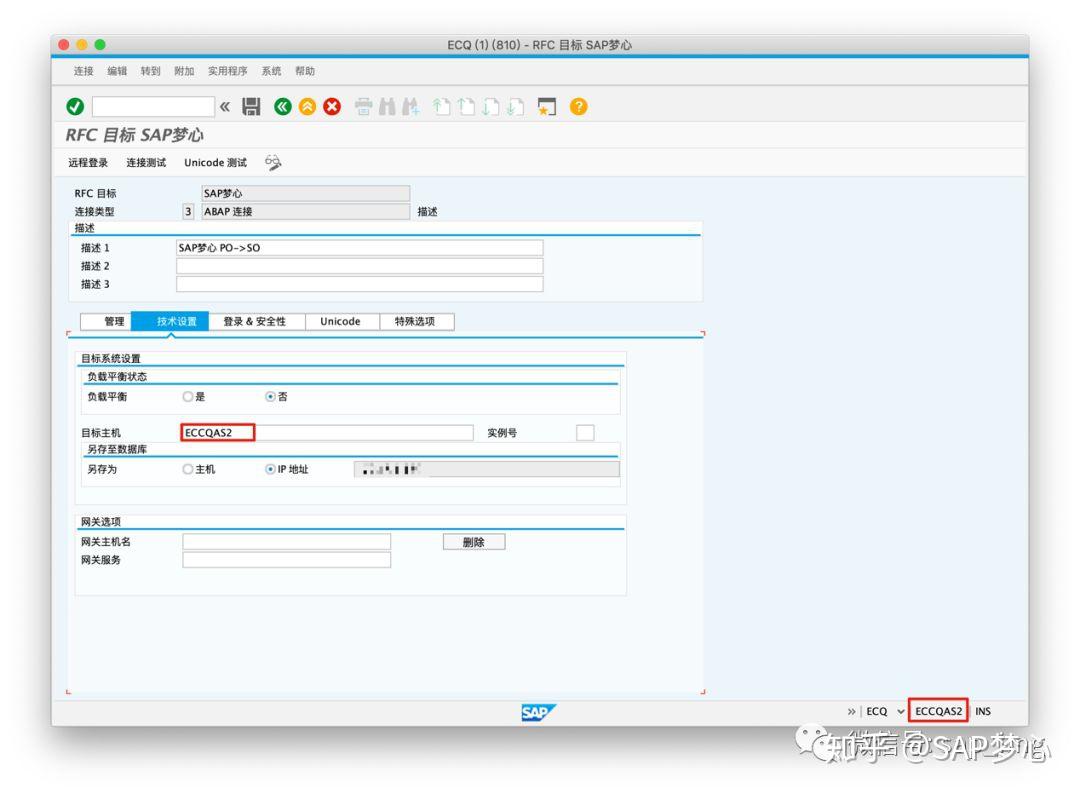Click the 描述 1 field with SAP梦心 PO->SO

(x=360, y=248)
